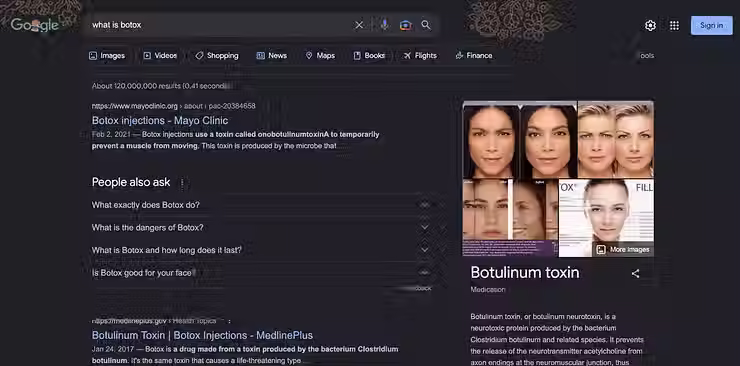Image resolution: width=740 pixels, height=366 pixels.
Task: Switch to the Books tab
Action: tap(369, 56)
